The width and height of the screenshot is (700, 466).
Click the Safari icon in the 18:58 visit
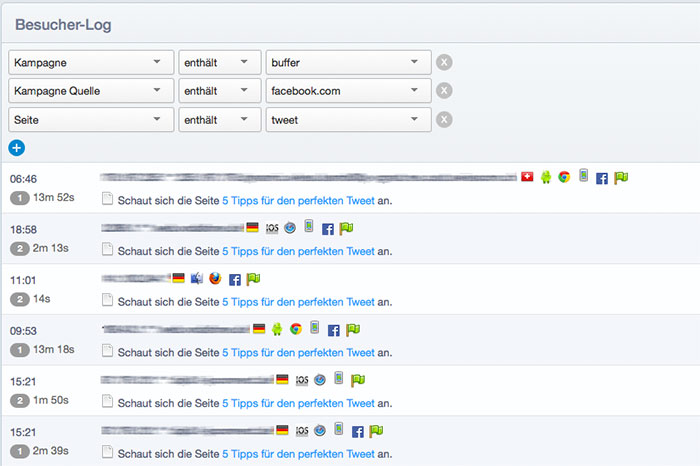(x=290, y=228)
